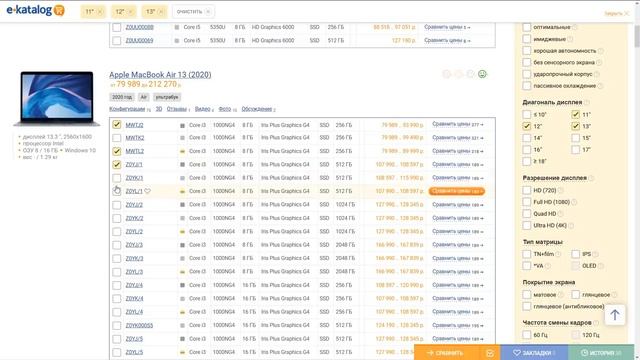640x360 pixels.
Task: Uncheck the 12" display diagonal filter
Action: (527, 127)
